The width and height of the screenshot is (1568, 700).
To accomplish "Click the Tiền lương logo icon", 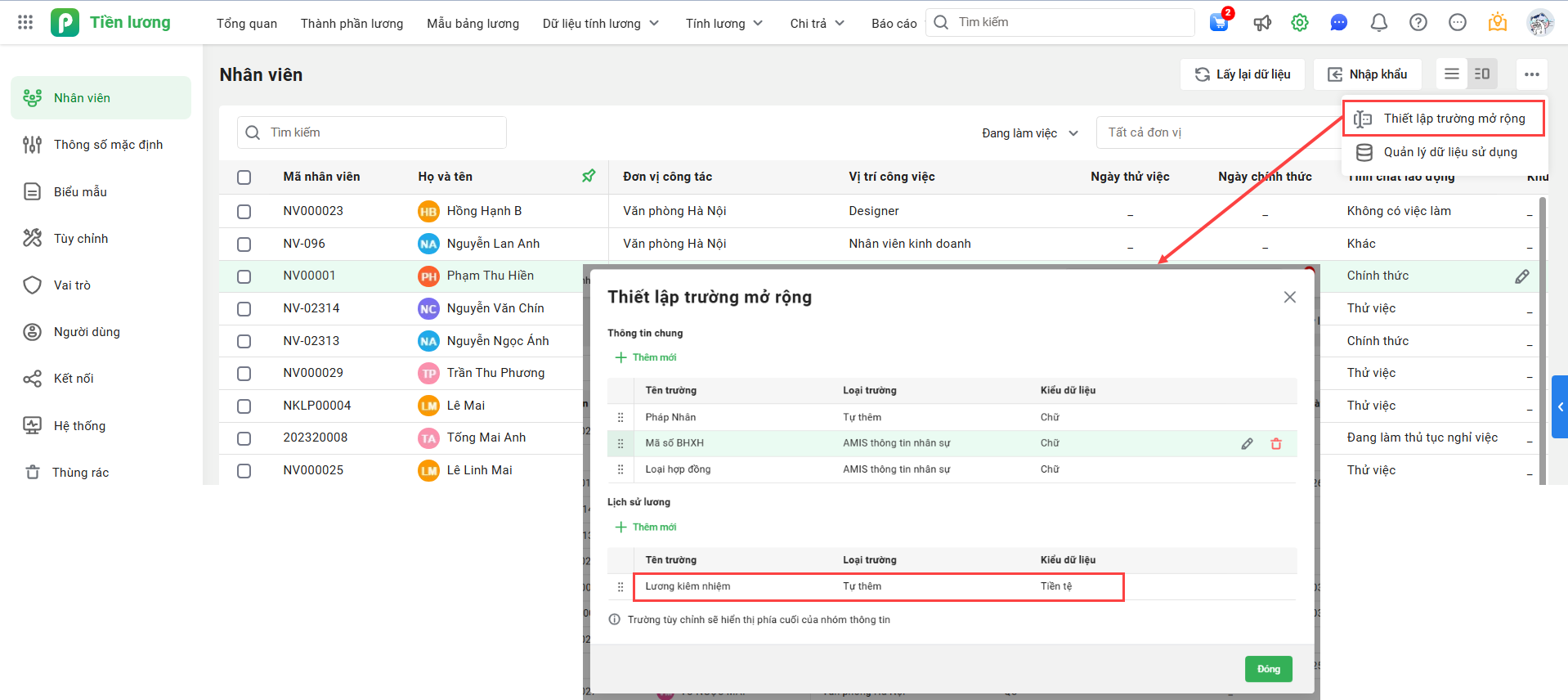I will tap(65, 22).
